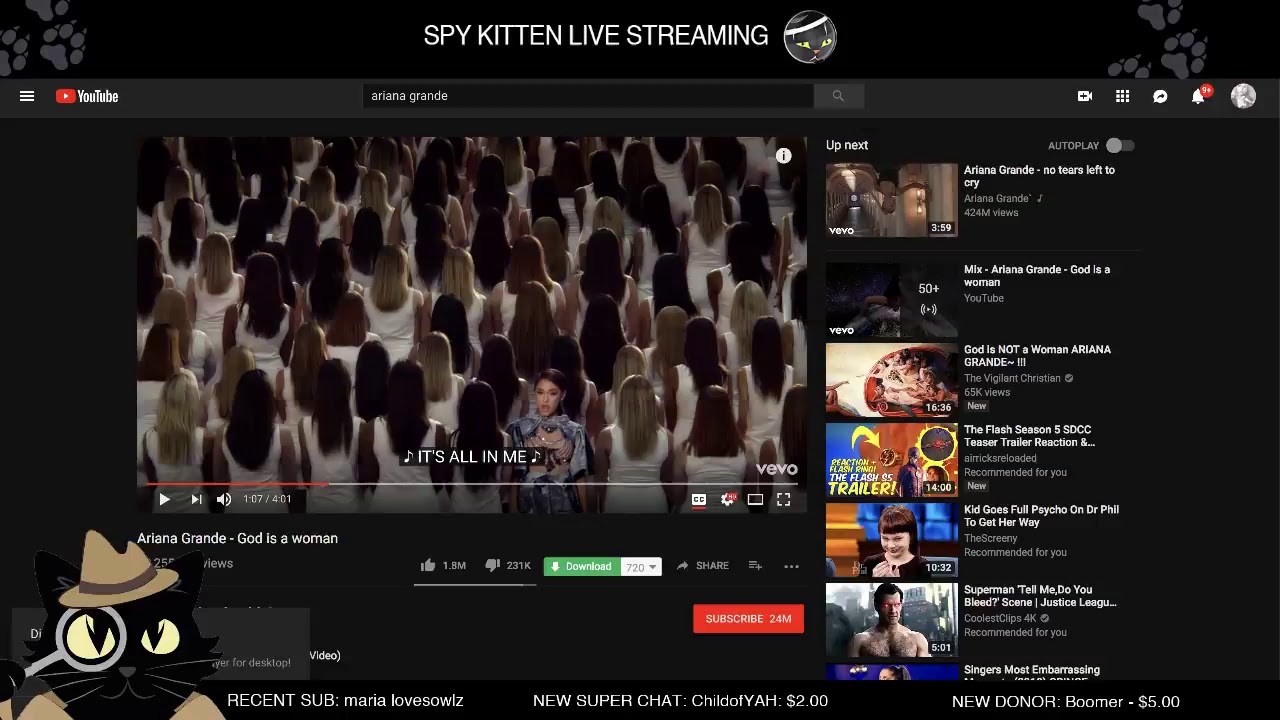1280x720 pixels.
Task: Open the YouTube apps grid
Action: pos(1123,96)
